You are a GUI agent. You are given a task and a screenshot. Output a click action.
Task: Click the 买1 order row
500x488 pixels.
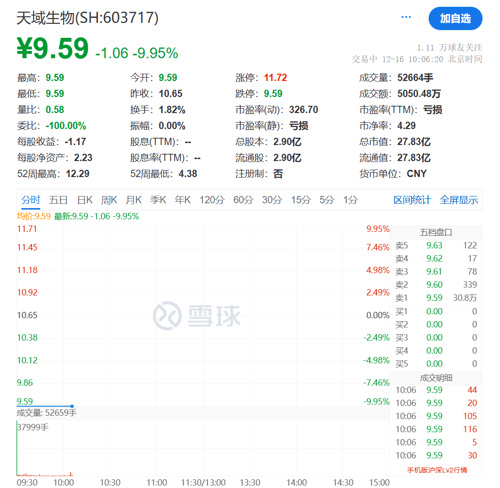[x=436, y=311]
